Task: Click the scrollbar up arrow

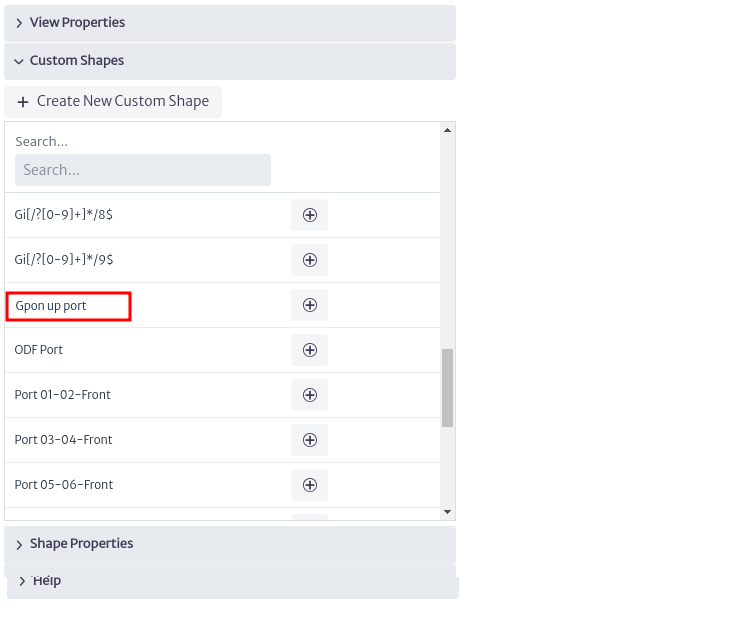Action: click(x=448, y=130)
